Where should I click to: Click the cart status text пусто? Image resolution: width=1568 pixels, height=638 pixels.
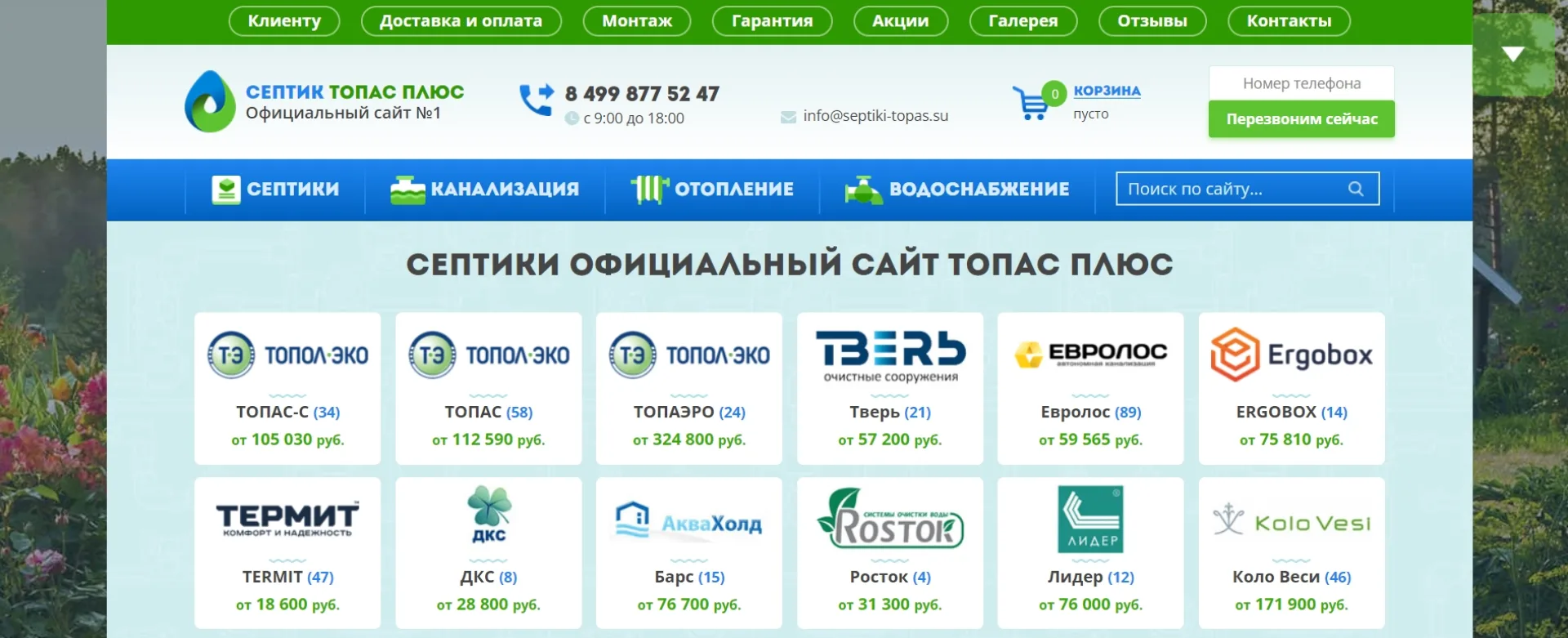[x=1090, y=114]
